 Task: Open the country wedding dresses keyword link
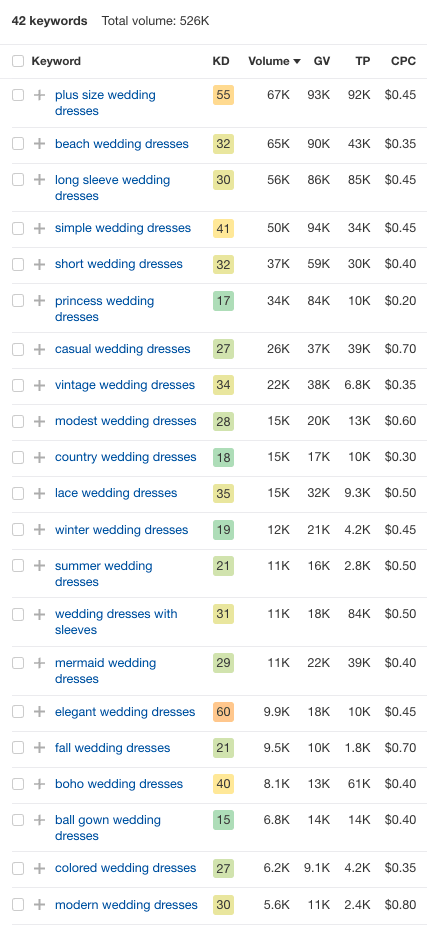(x=125, y=457)
